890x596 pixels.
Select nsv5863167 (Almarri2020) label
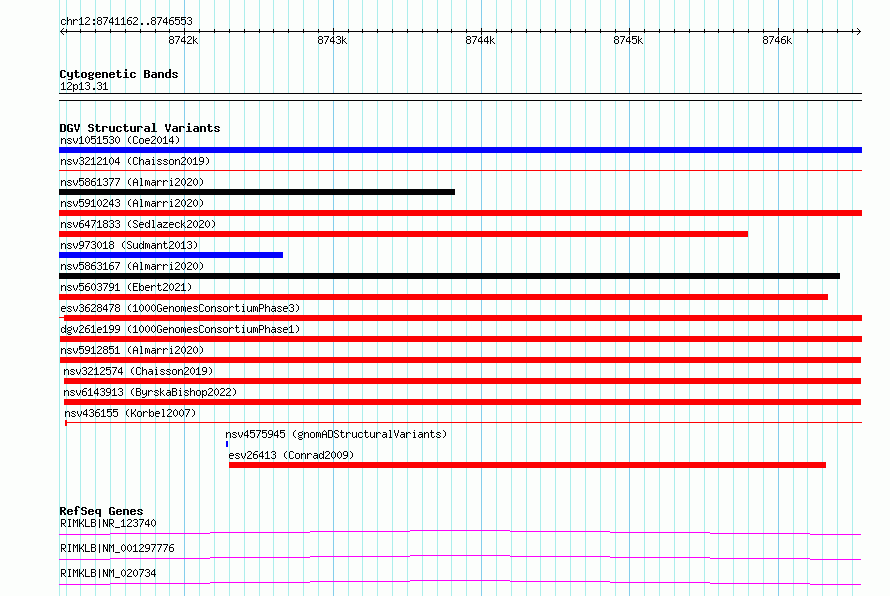[132, 266]
